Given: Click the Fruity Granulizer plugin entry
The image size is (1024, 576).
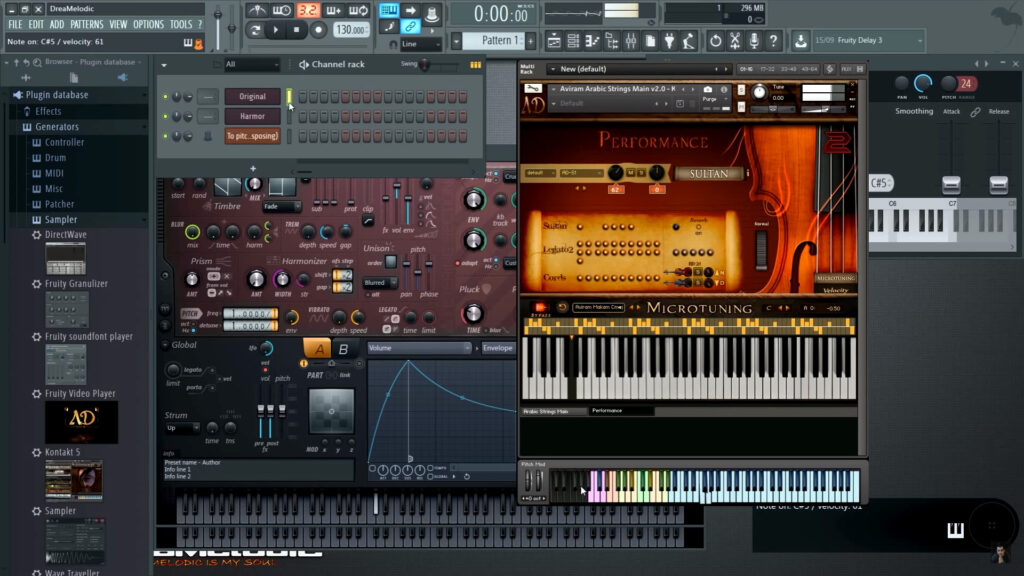Looking at the screenshot, I should pos(76,283).
